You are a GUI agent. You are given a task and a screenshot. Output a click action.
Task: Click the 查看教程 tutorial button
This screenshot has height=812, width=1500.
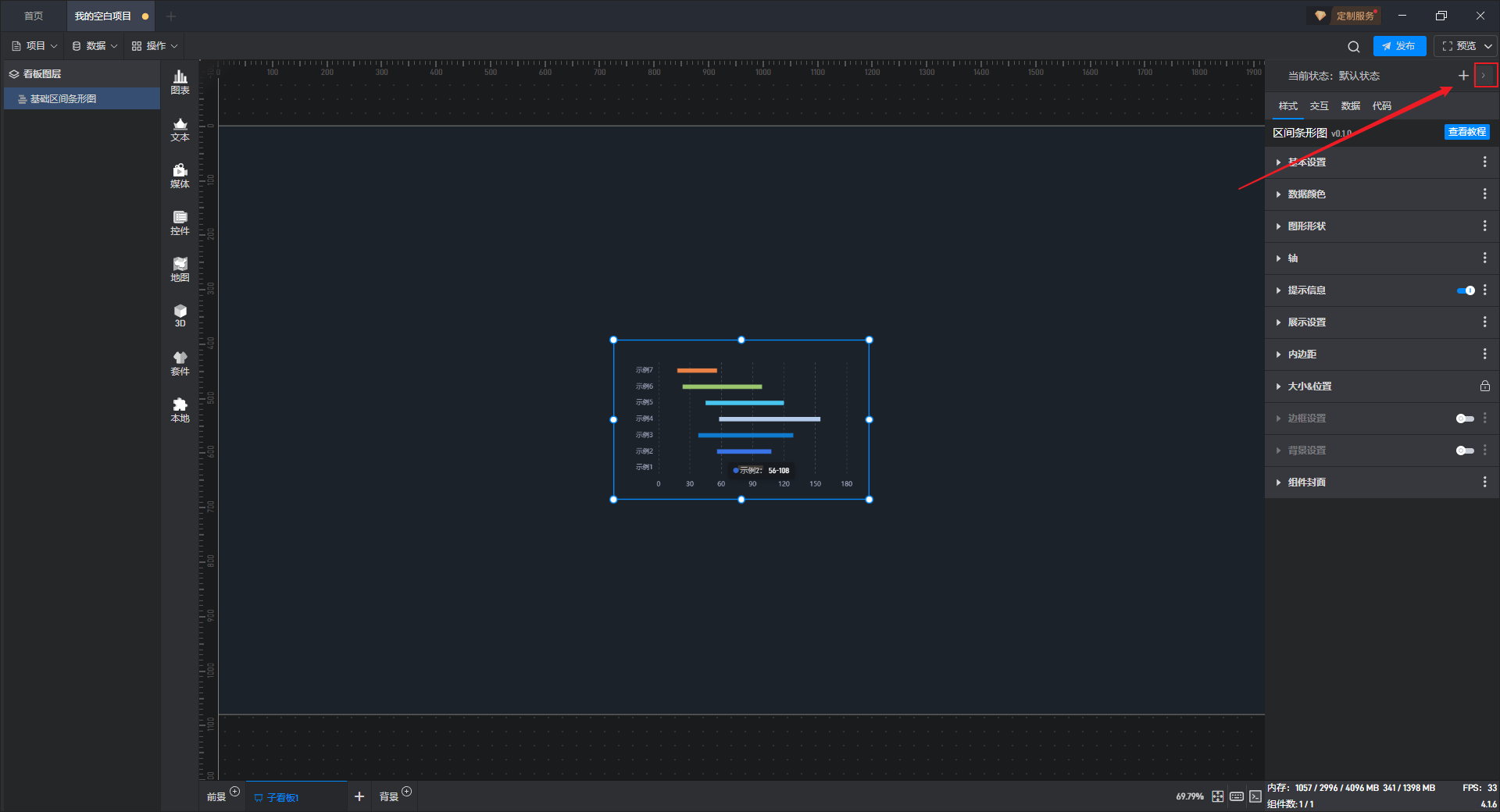coord(1466,132)
